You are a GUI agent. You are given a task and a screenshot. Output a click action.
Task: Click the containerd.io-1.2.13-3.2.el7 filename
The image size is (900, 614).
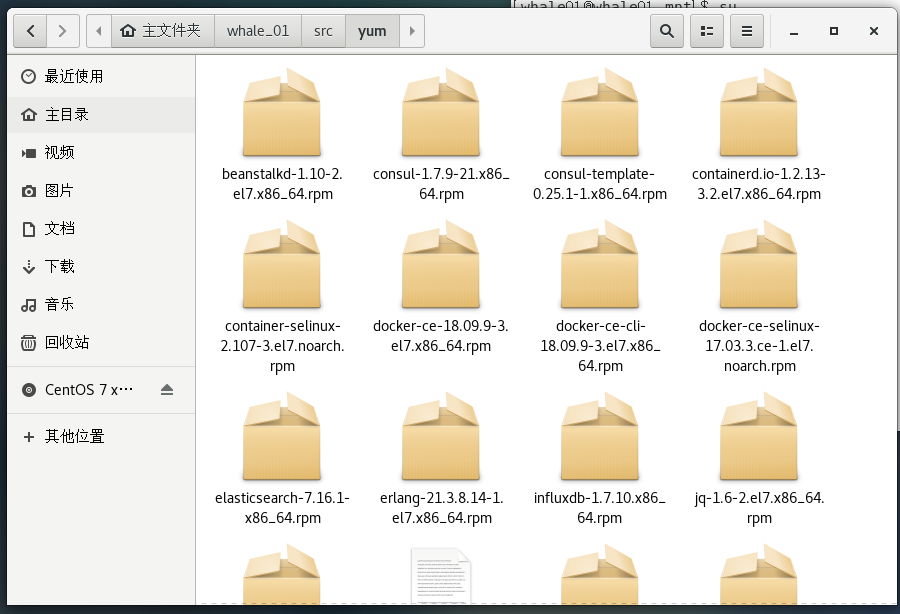click(x=759, y=184)
